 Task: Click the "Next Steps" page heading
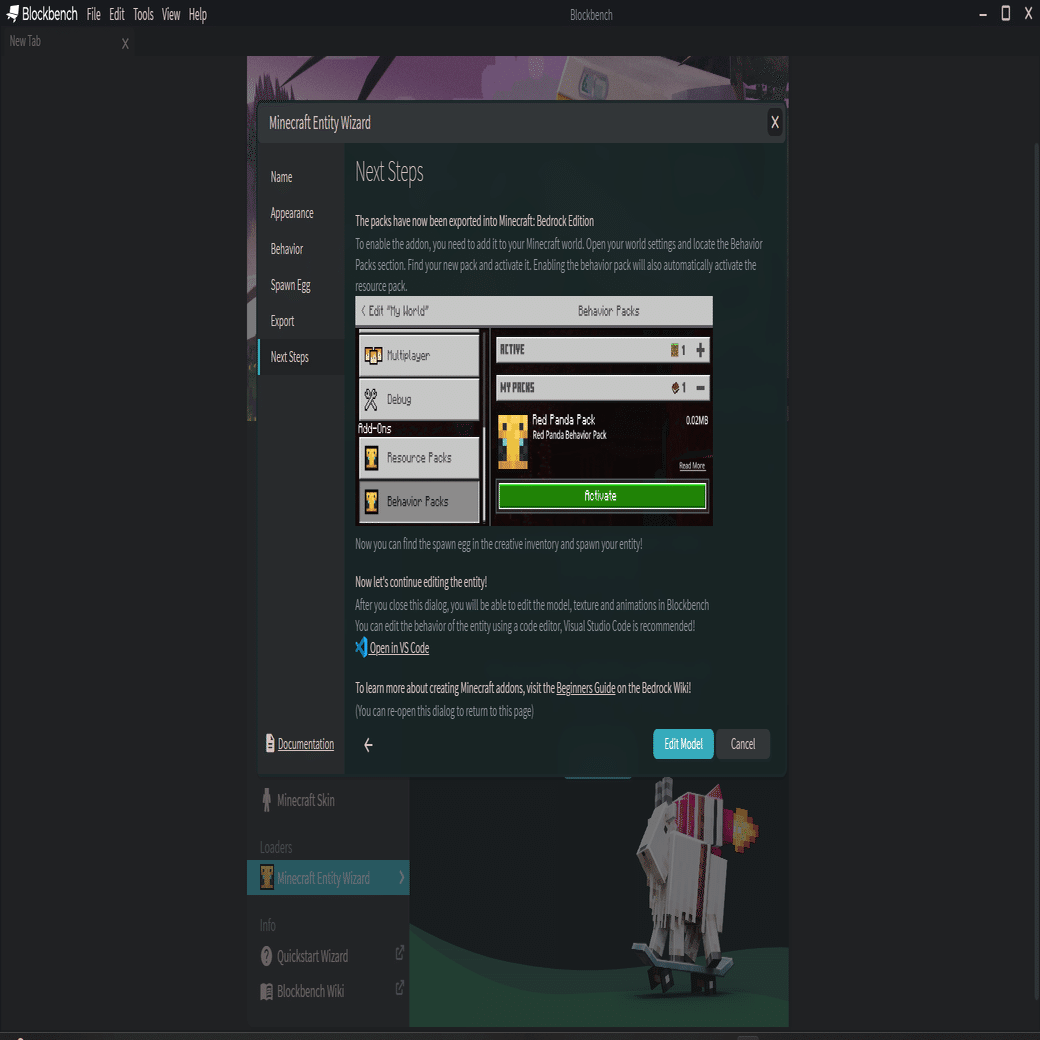(389, 172)
